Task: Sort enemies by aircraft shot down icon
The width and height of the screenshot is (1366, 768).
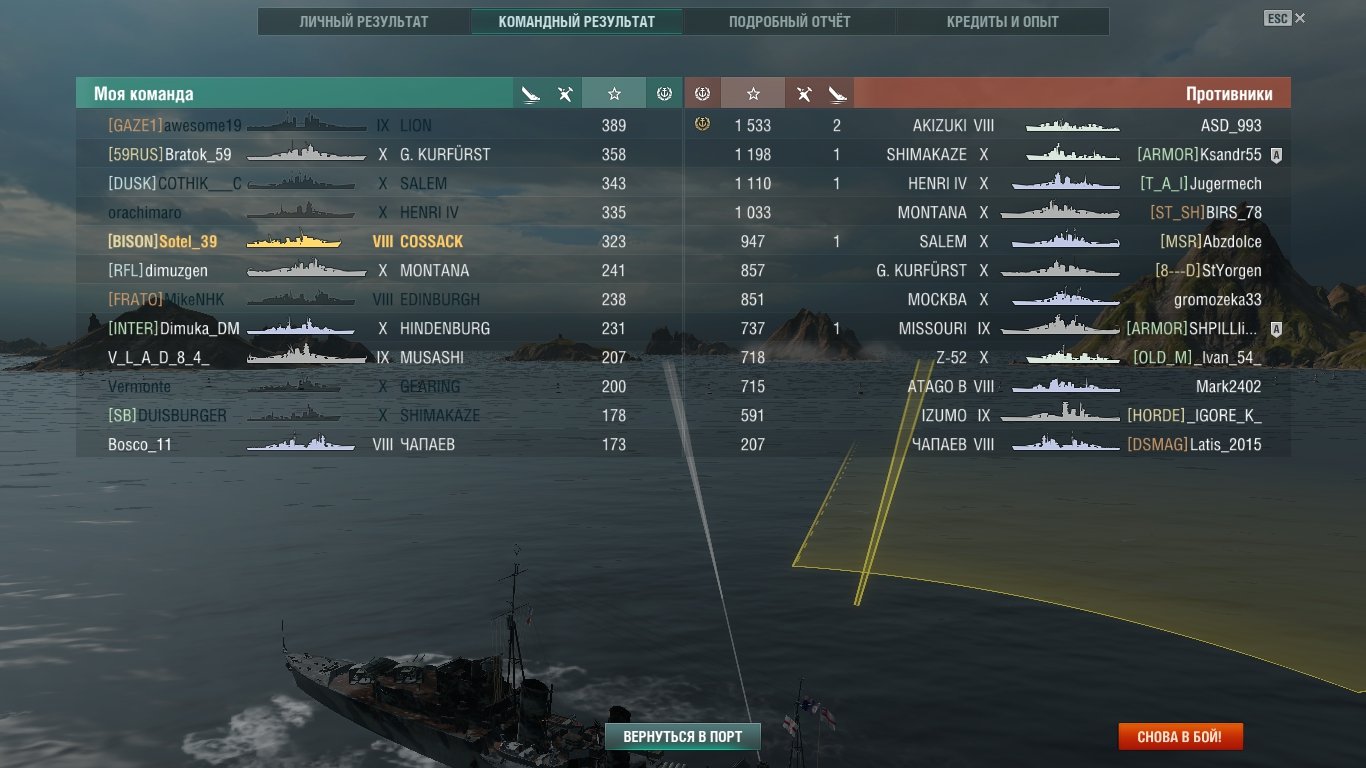Action: (803, 94)
